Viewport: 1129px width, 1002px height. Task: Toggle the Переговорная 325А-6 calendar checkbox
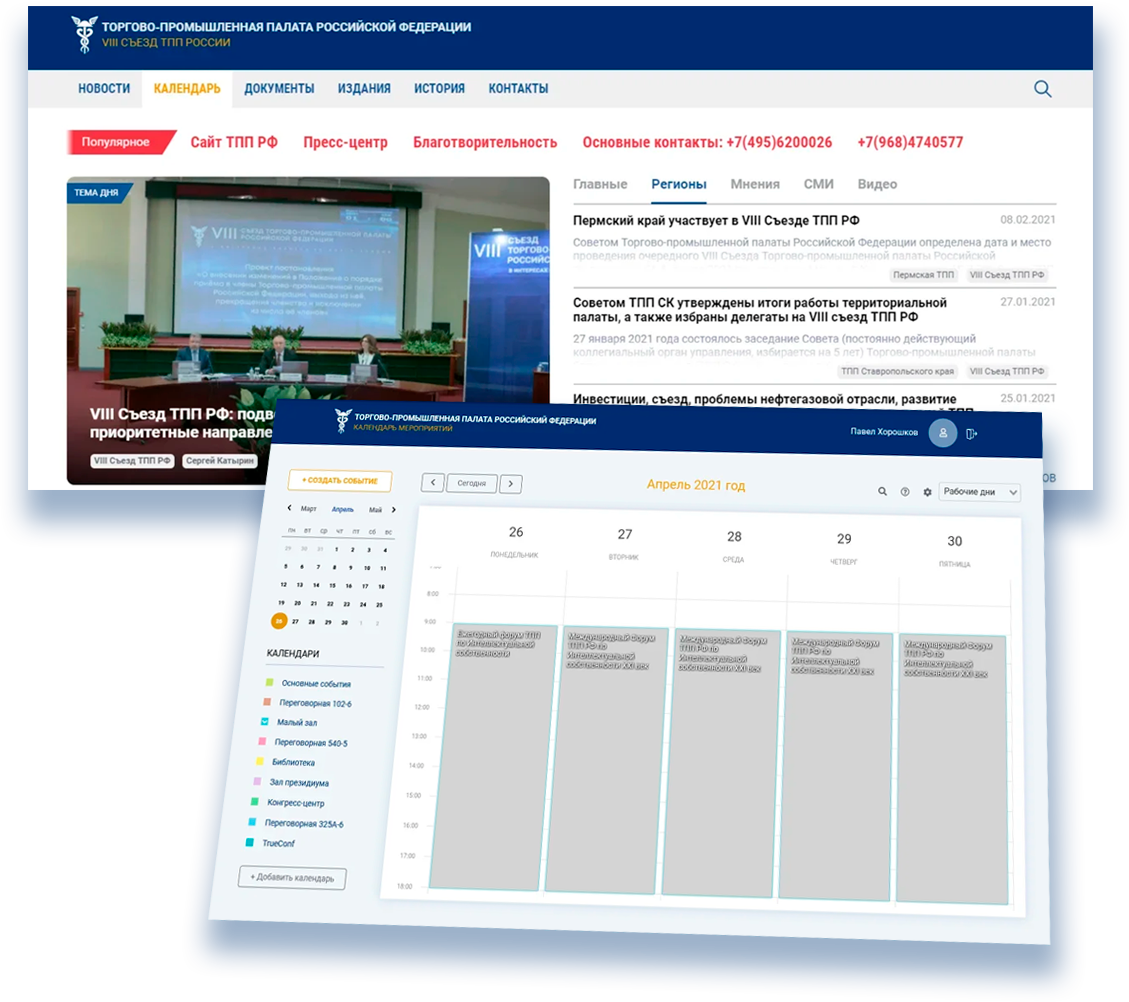pos(252,821)
